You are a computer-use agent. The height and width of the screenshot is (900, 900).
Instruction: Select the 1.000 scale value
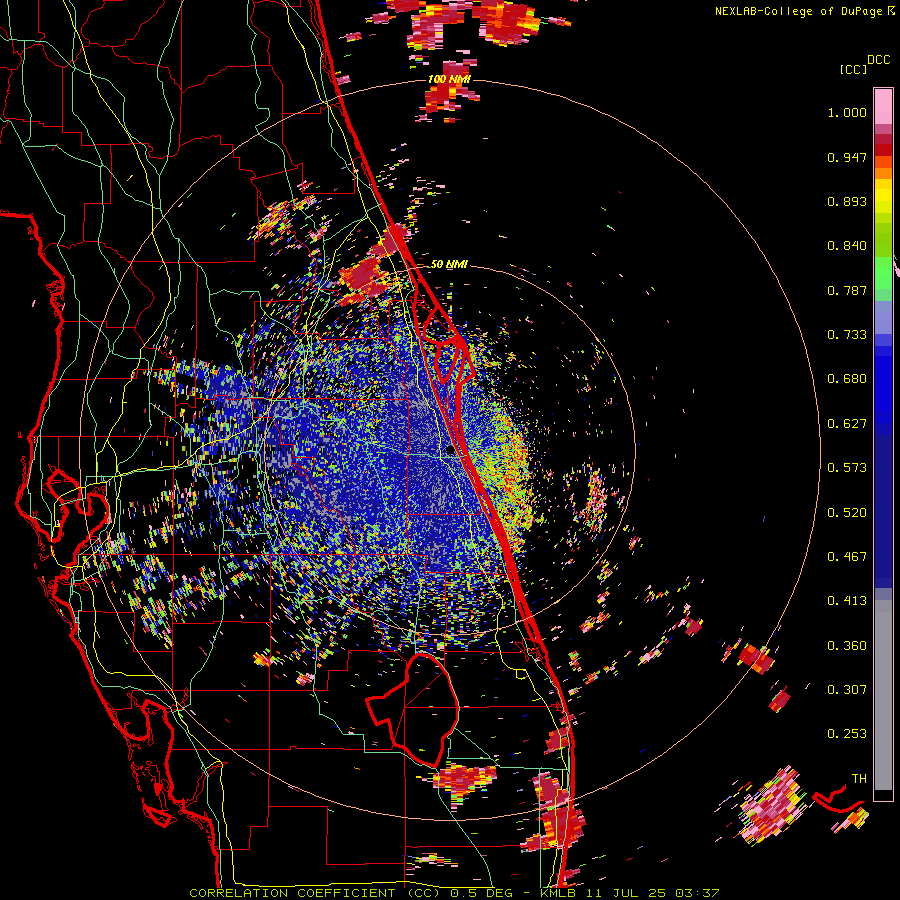847,112
